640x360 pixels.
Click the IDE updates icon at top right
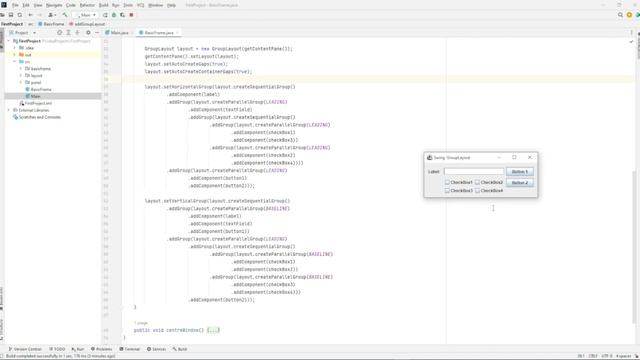pos(629,15)
